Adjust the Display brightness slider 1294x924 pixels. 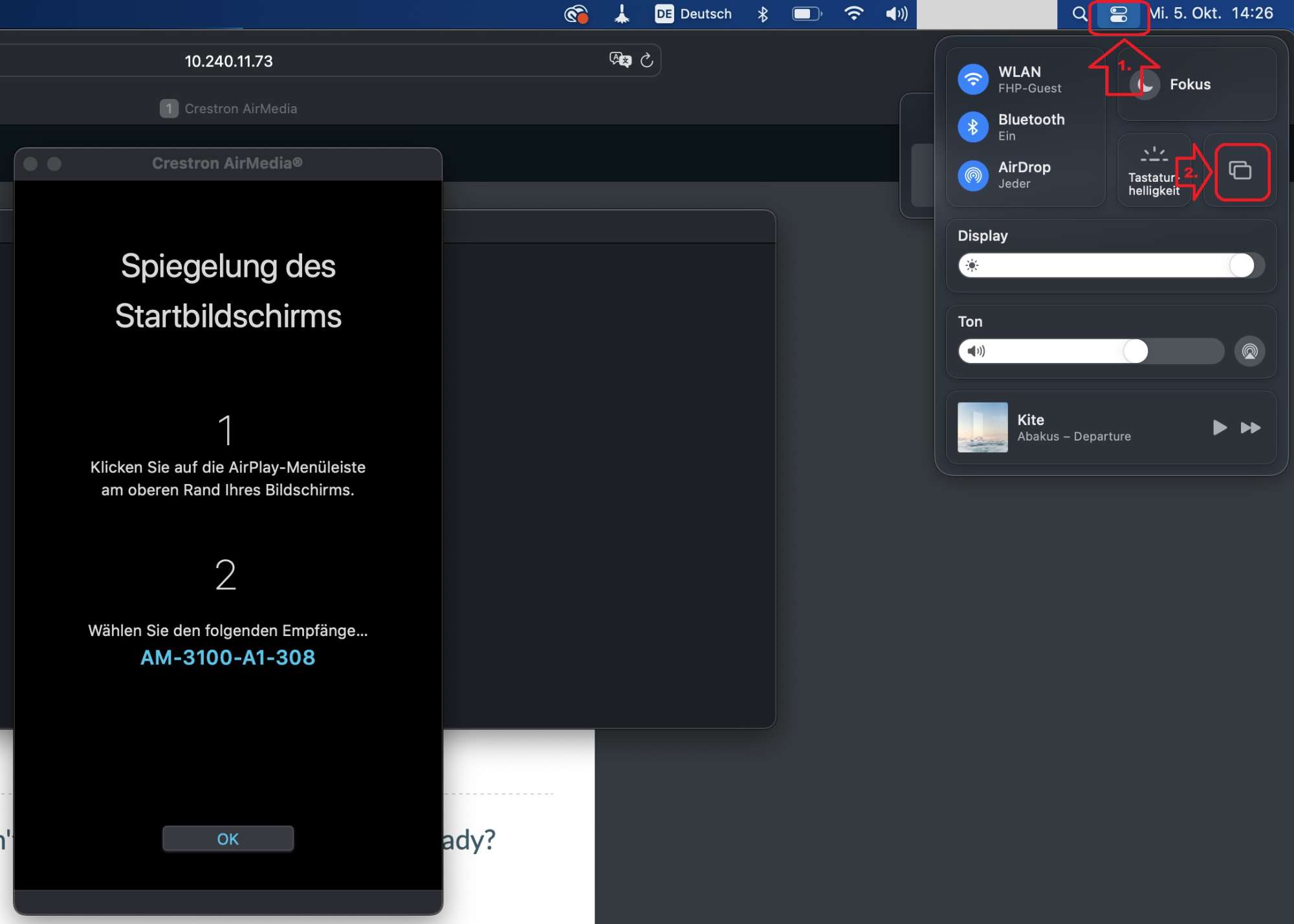pos(1110,265)
